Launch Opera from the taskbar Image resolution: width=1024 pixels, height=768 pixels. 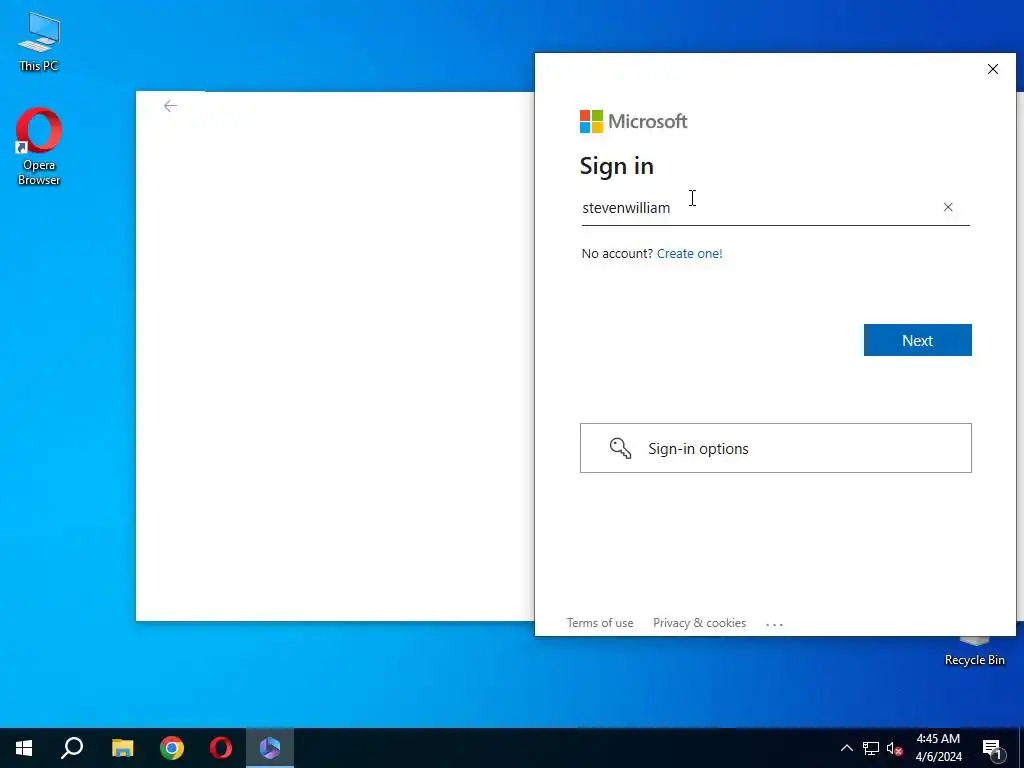point(221,748)
